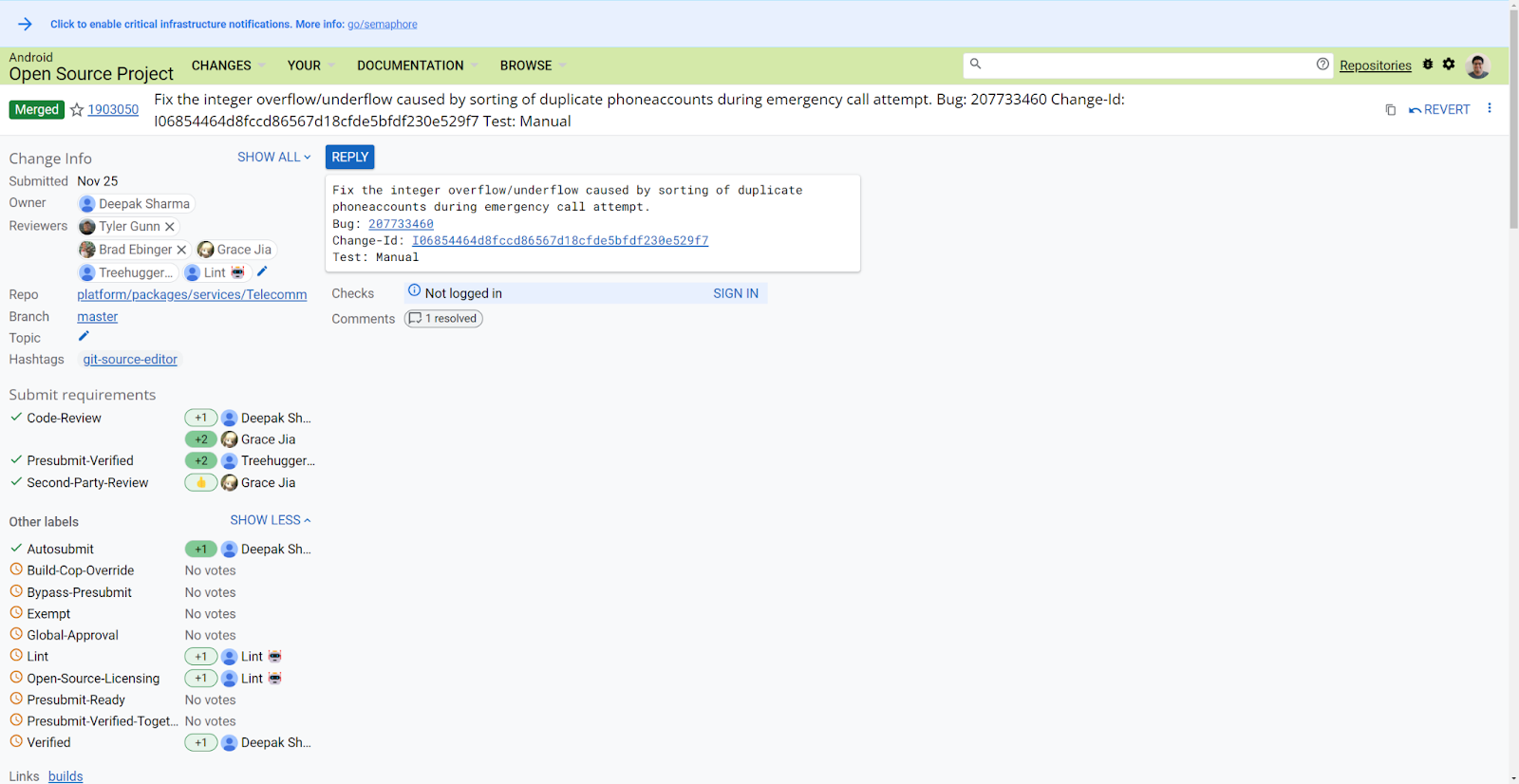The height and width of the screenshot is (784, 1519).
Task: Open the Documentation menu
Action: 417,65
